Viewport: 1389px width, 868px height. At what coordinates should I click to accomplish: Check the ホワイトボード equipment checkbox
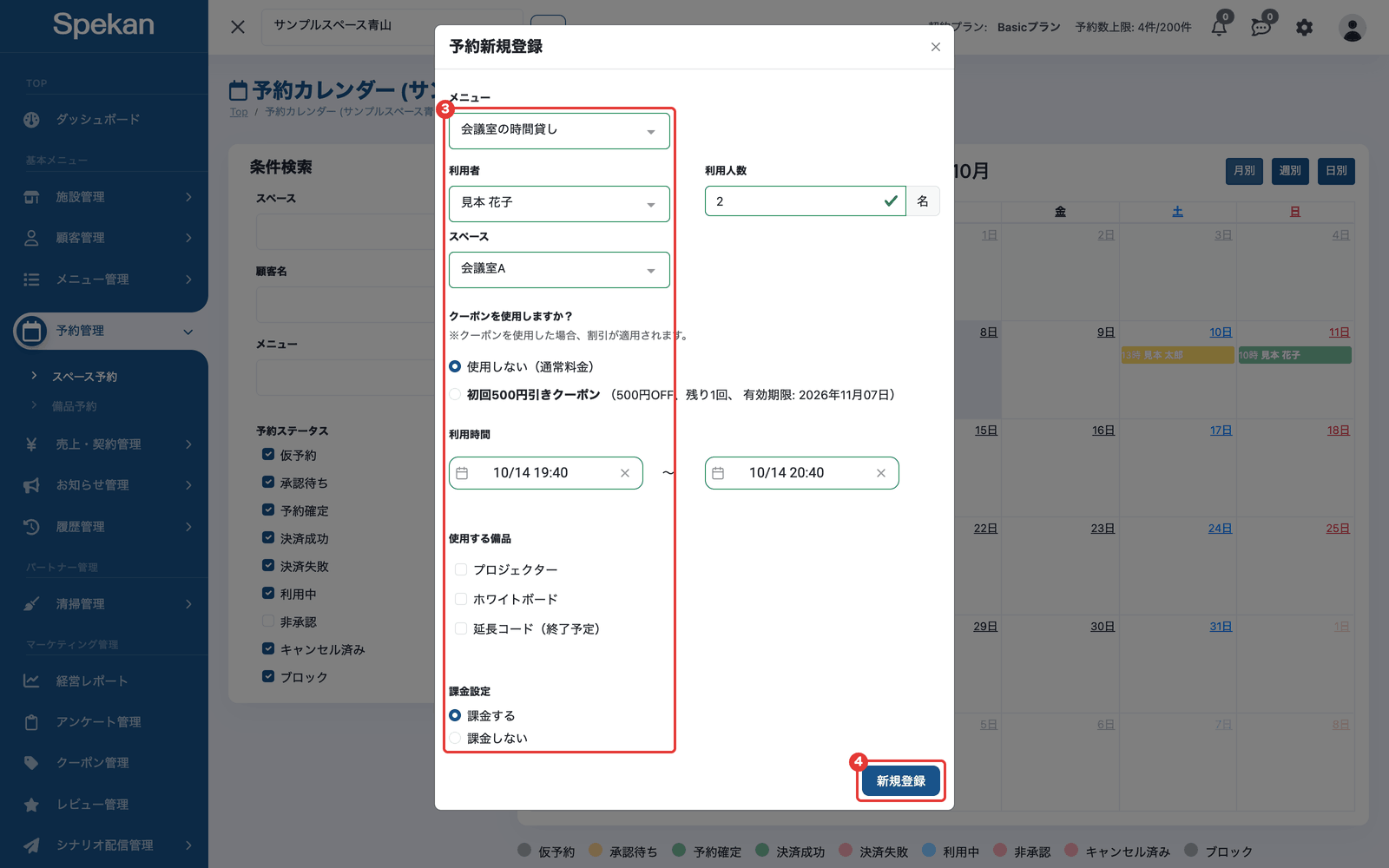pos(461,599)
